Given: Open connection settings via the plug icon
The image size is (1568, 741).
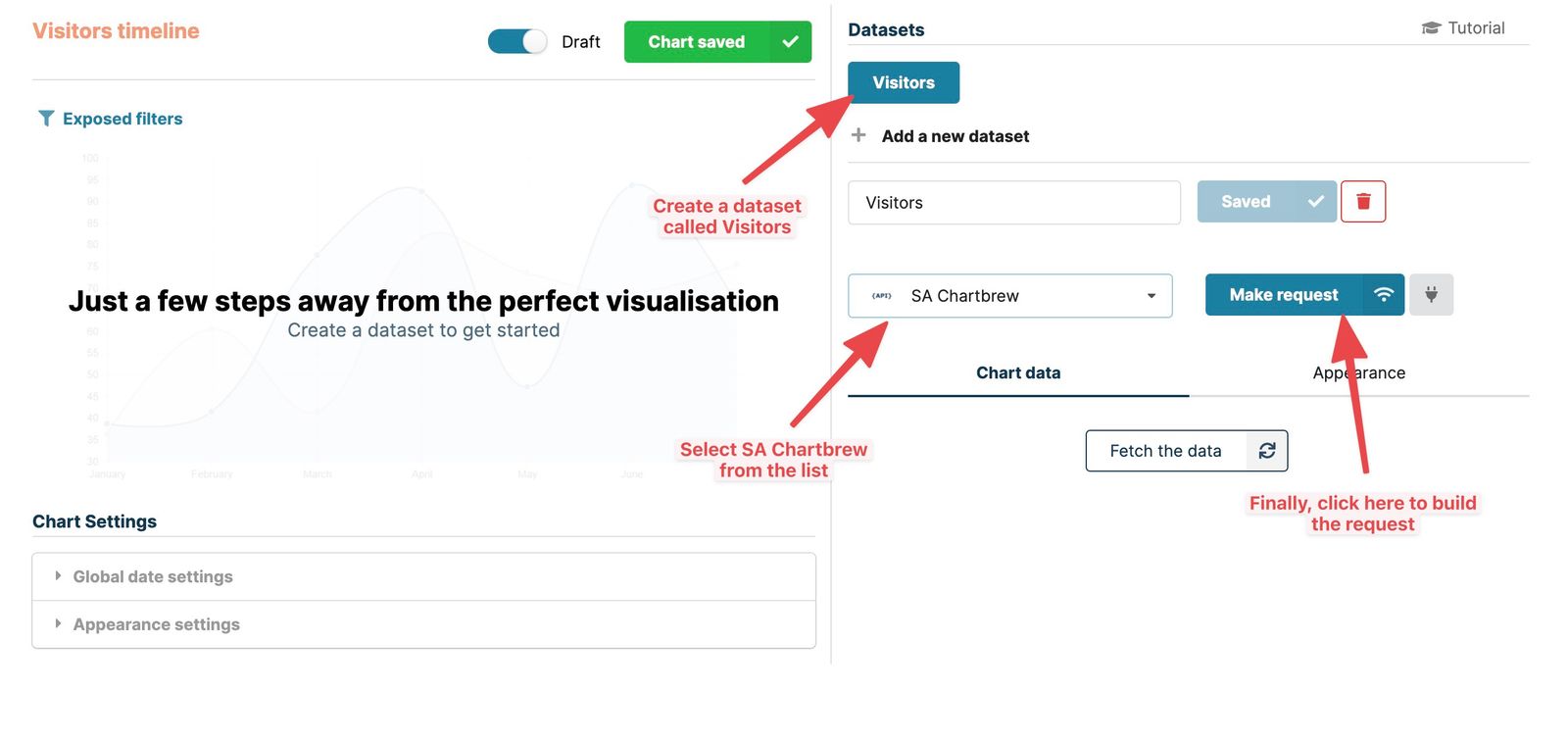Looking at the screenshot, I should click(1431, 294).
